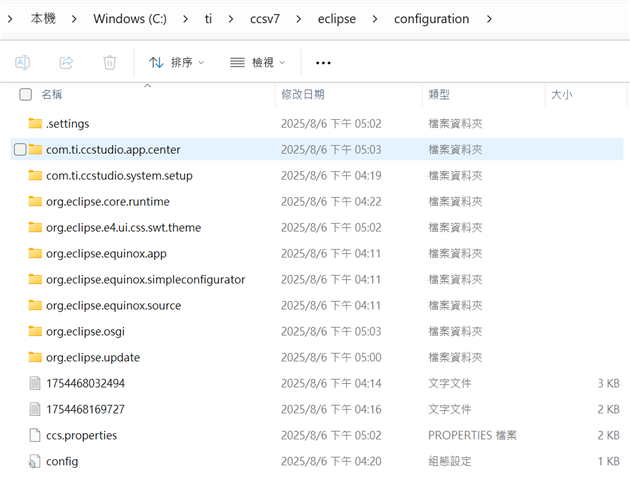Select the .settings folder name
The image size is (630, 479).
[68, 124]
